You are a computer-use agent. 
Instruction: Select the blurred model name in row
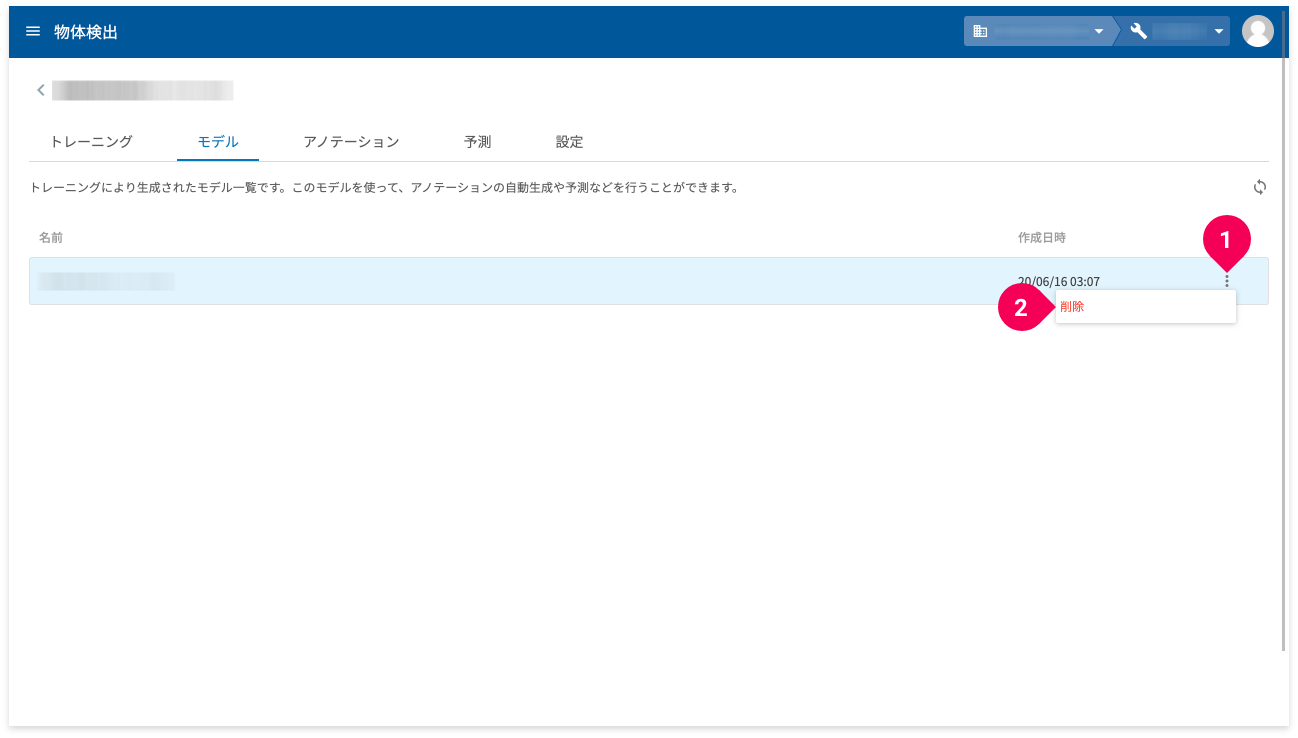pyautogui.click(x=106, y=282)
